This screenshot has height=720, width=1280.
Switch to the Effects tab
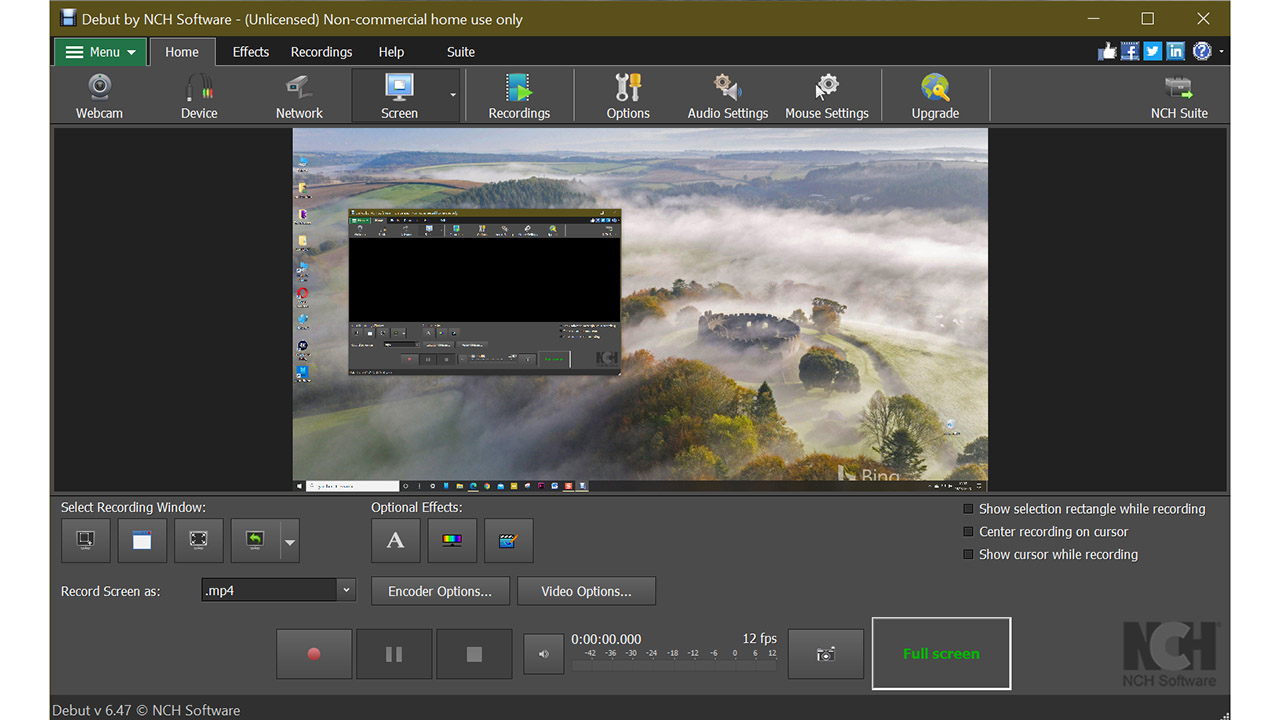251,52
